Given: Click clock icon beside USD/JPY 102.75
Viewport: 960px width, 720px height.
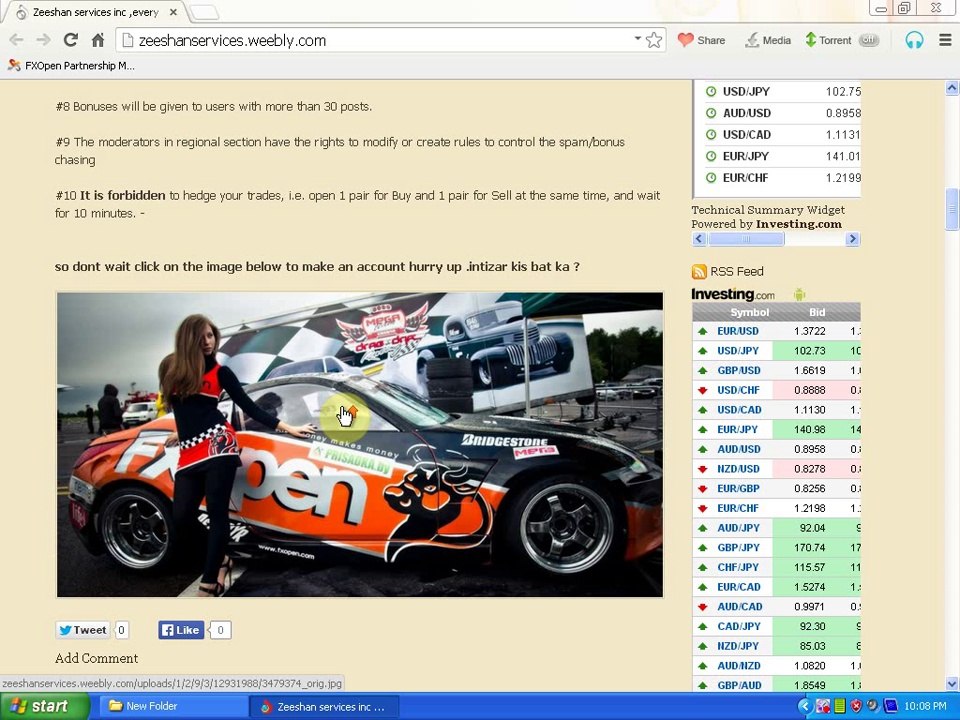Looking at the screenshot, I should click(711, 91).
